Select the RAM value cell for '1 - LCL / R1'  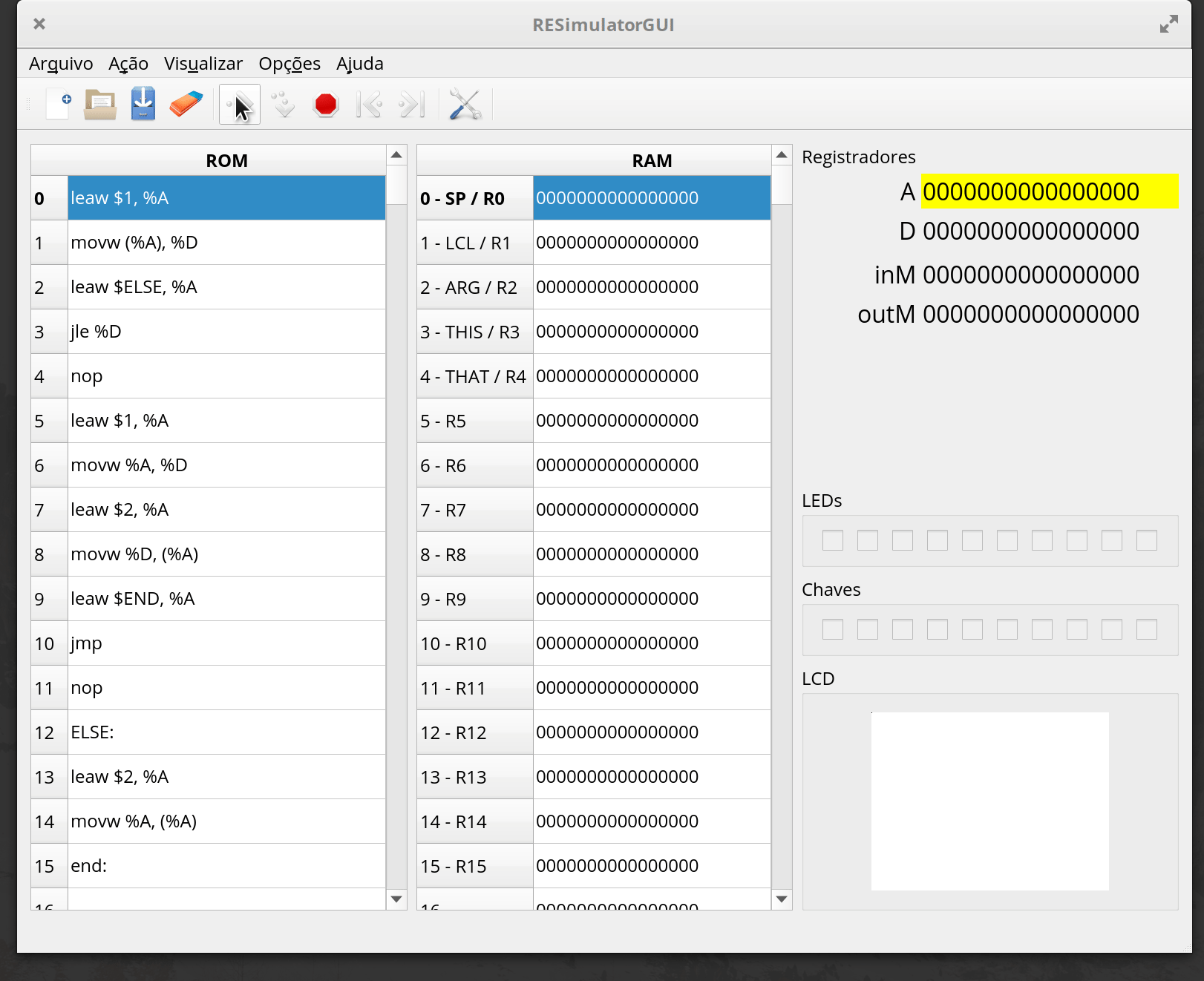(652, 243)
